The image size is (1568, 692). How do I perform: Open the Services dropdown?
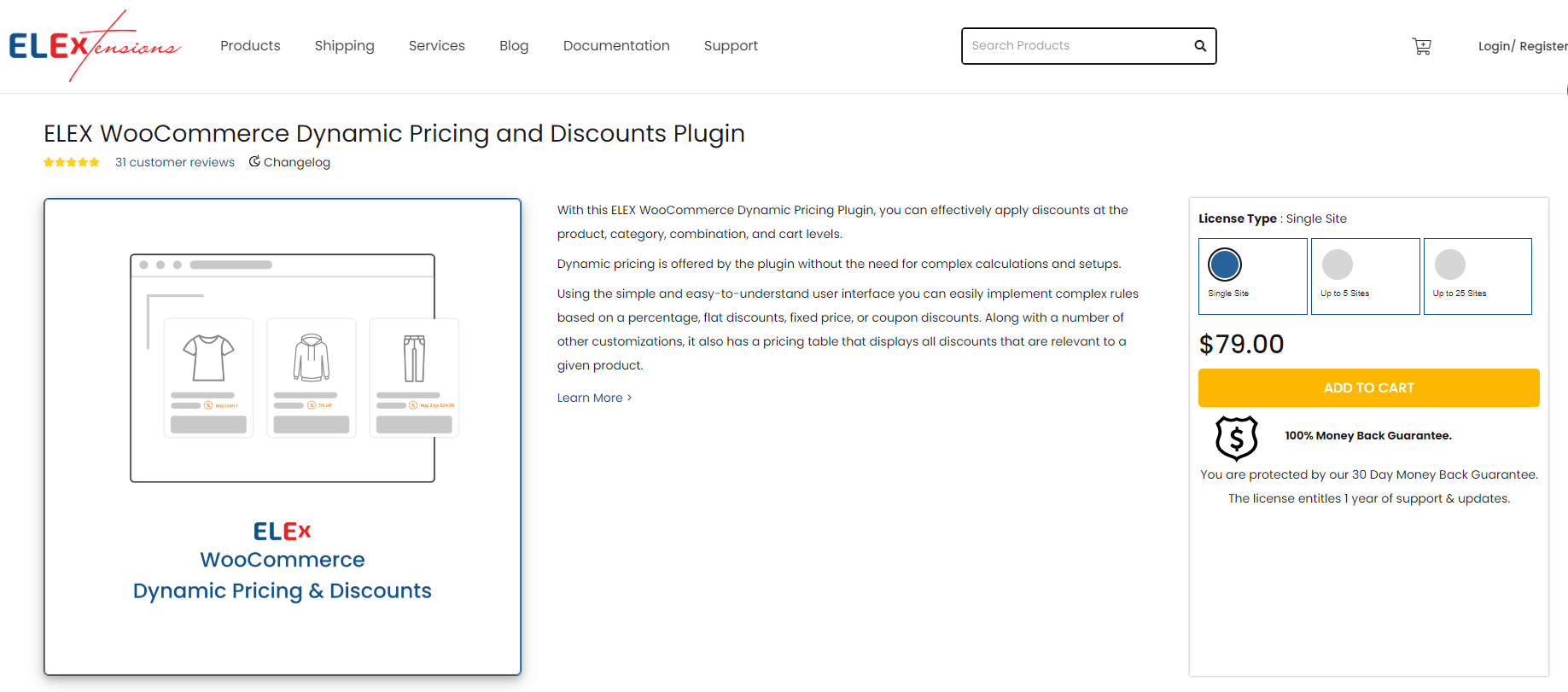tap(436, 45)
